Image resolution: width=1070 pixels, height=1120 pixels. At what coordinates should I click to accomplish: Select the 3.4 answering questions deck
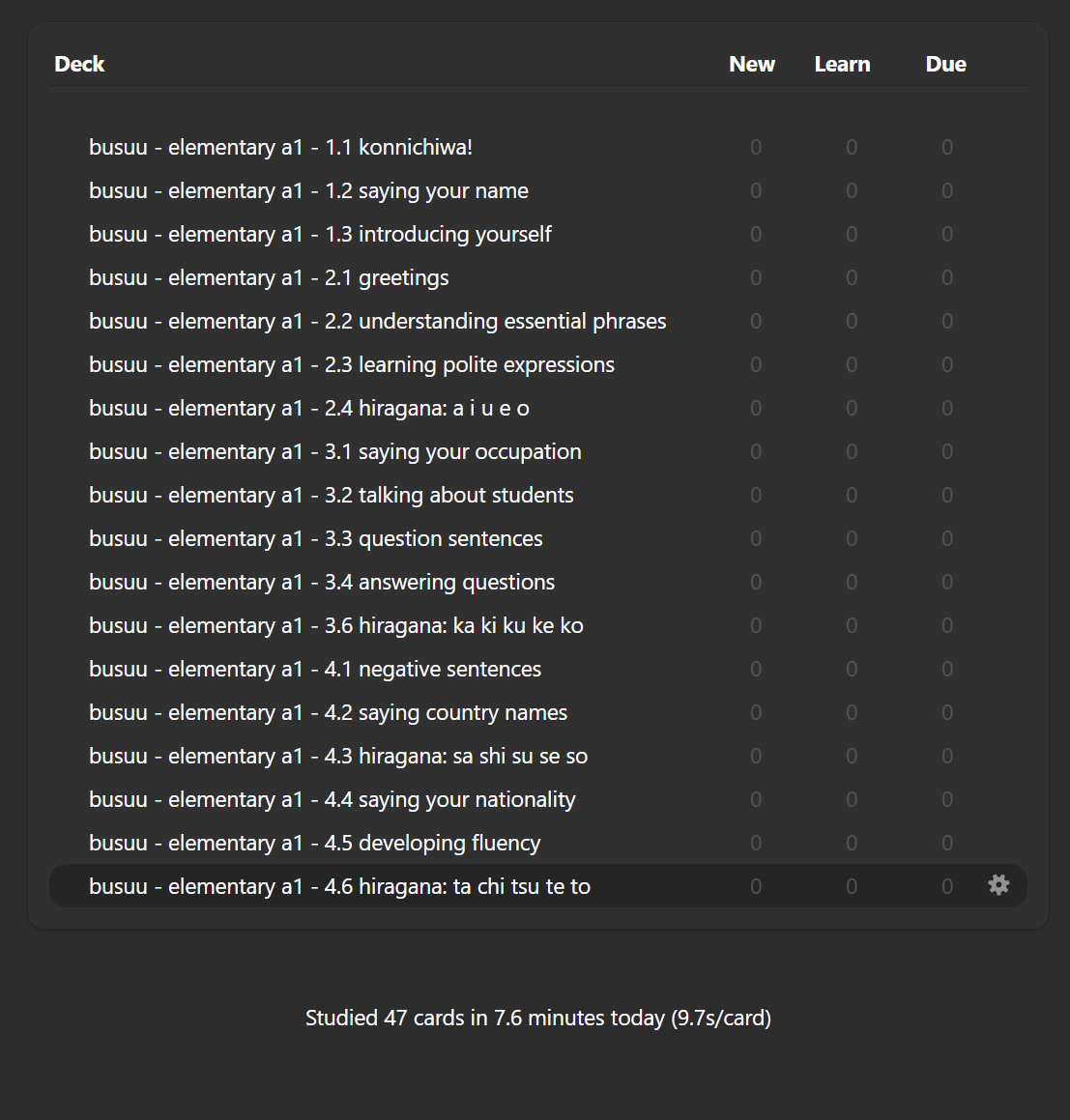(x=322, y=582)
